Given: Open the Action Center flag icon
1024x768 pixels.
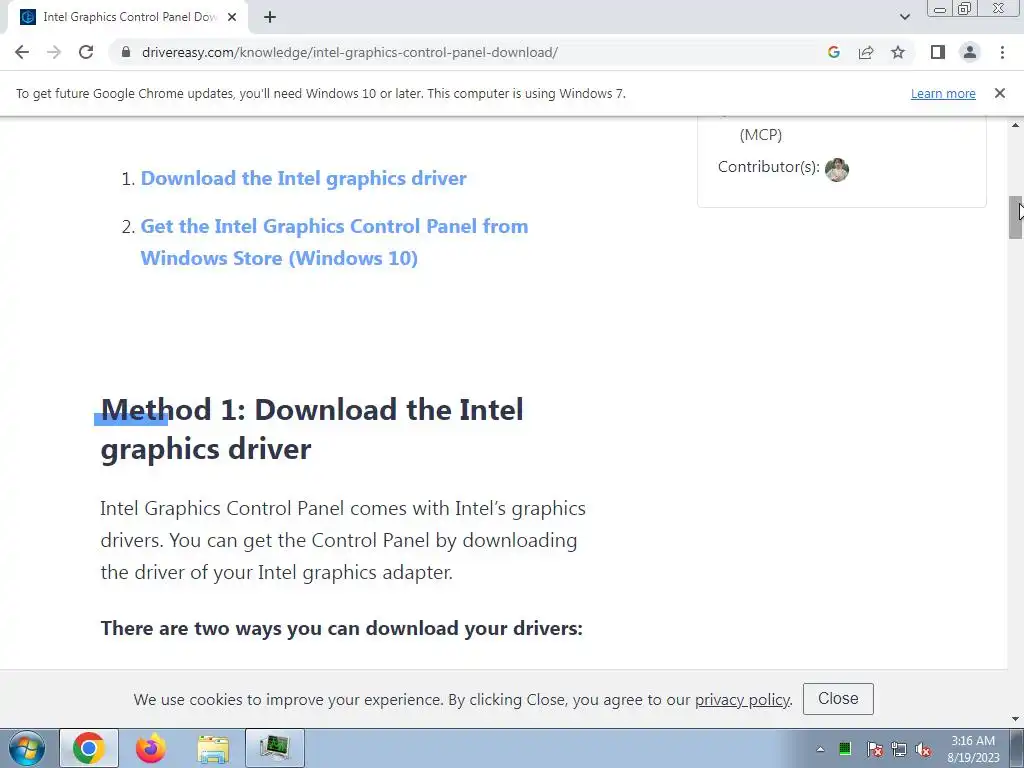Looking at the screenshot, I should click(x=874, y=749).
